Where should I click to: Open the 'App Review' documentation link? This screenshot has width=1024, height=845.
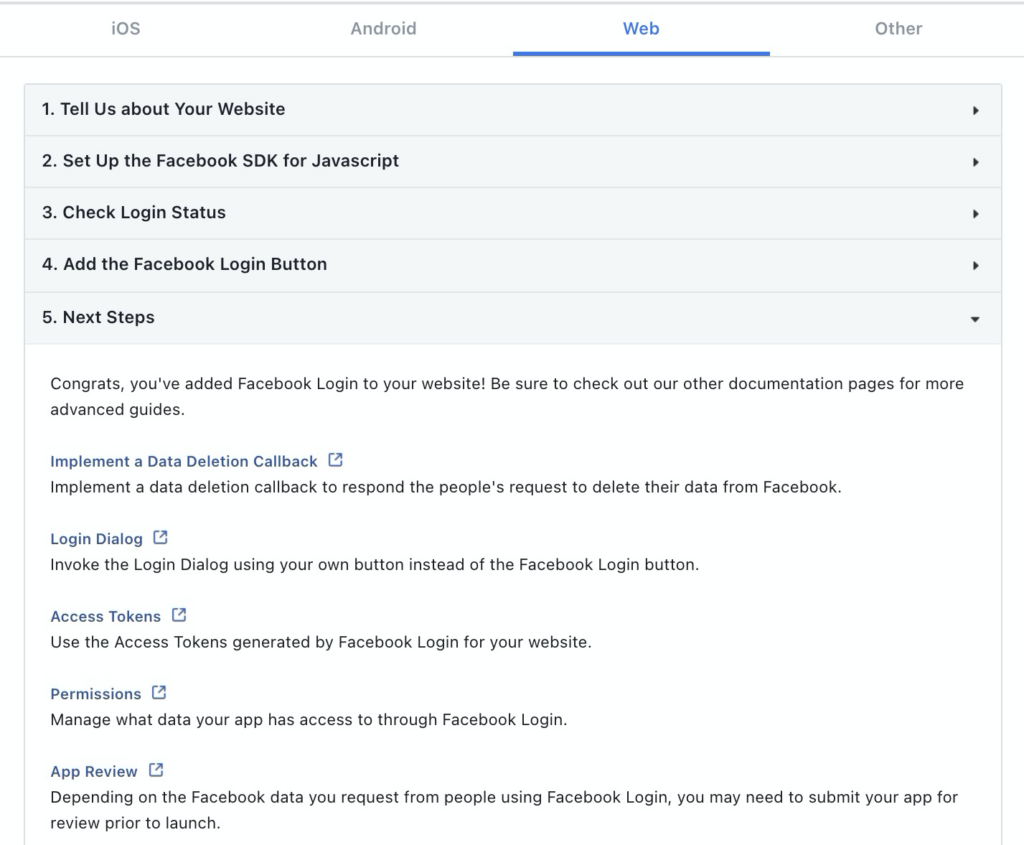(93, 770)
